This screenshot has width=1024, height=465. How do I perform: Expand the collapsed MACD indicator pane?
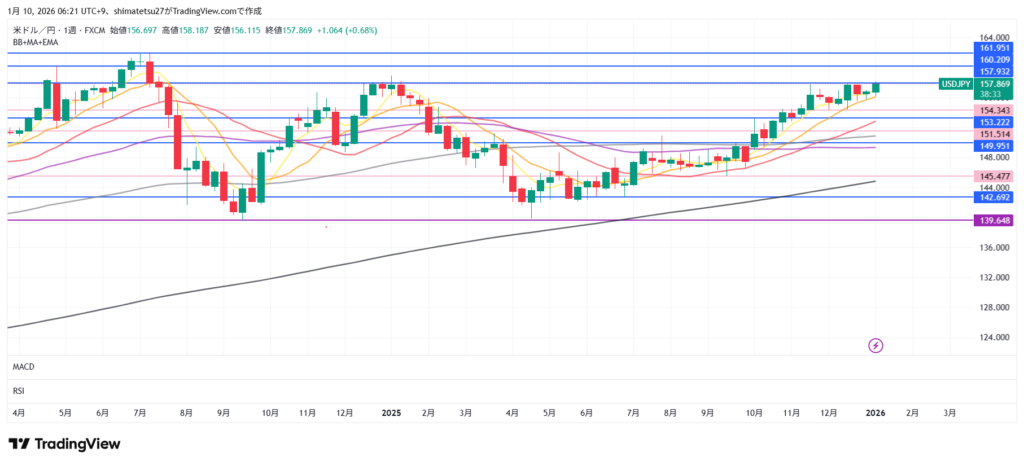tap(24, 368)
